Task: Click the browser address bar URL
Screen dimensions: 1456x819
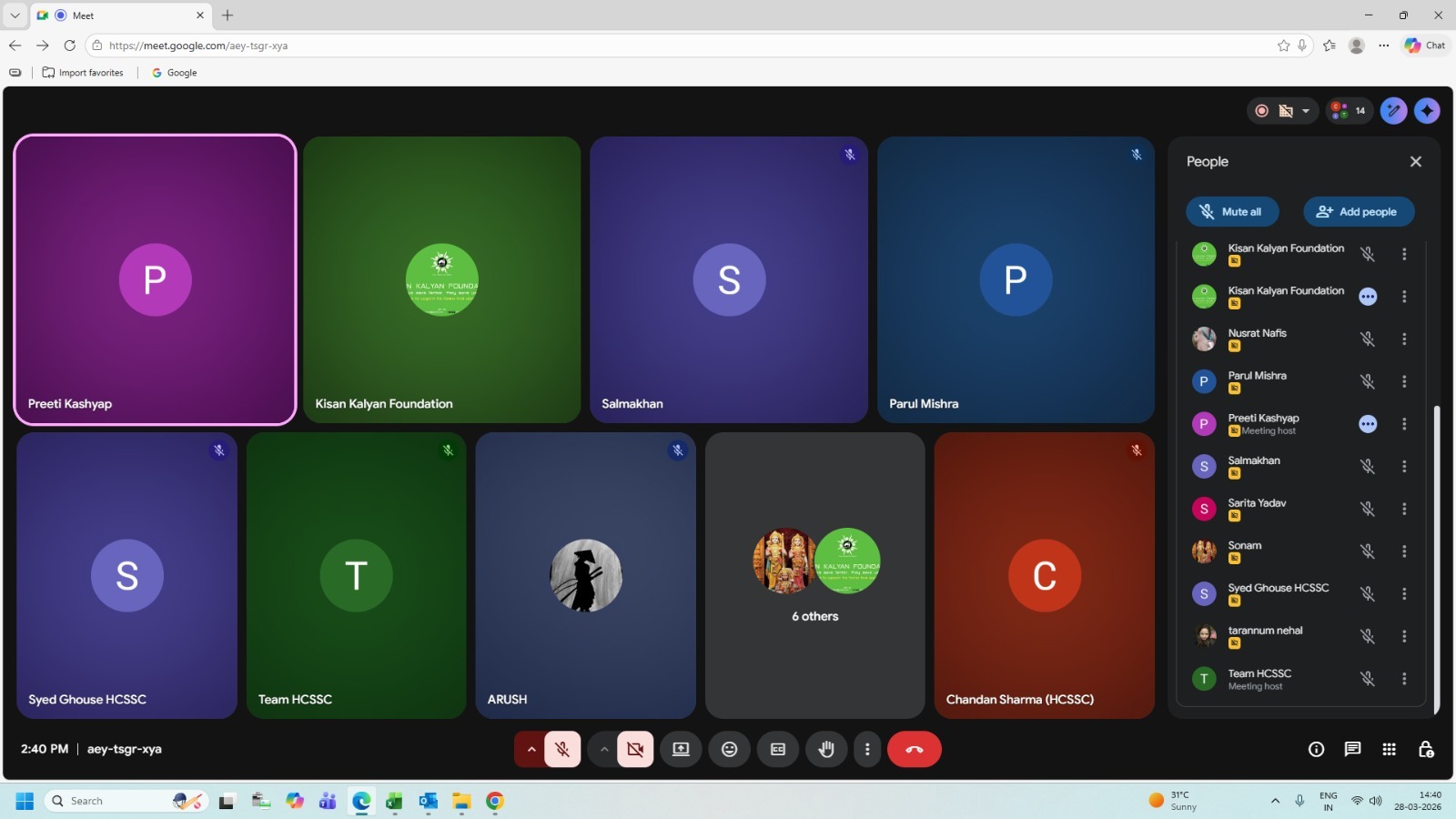Action: click(x=197, y=45)
